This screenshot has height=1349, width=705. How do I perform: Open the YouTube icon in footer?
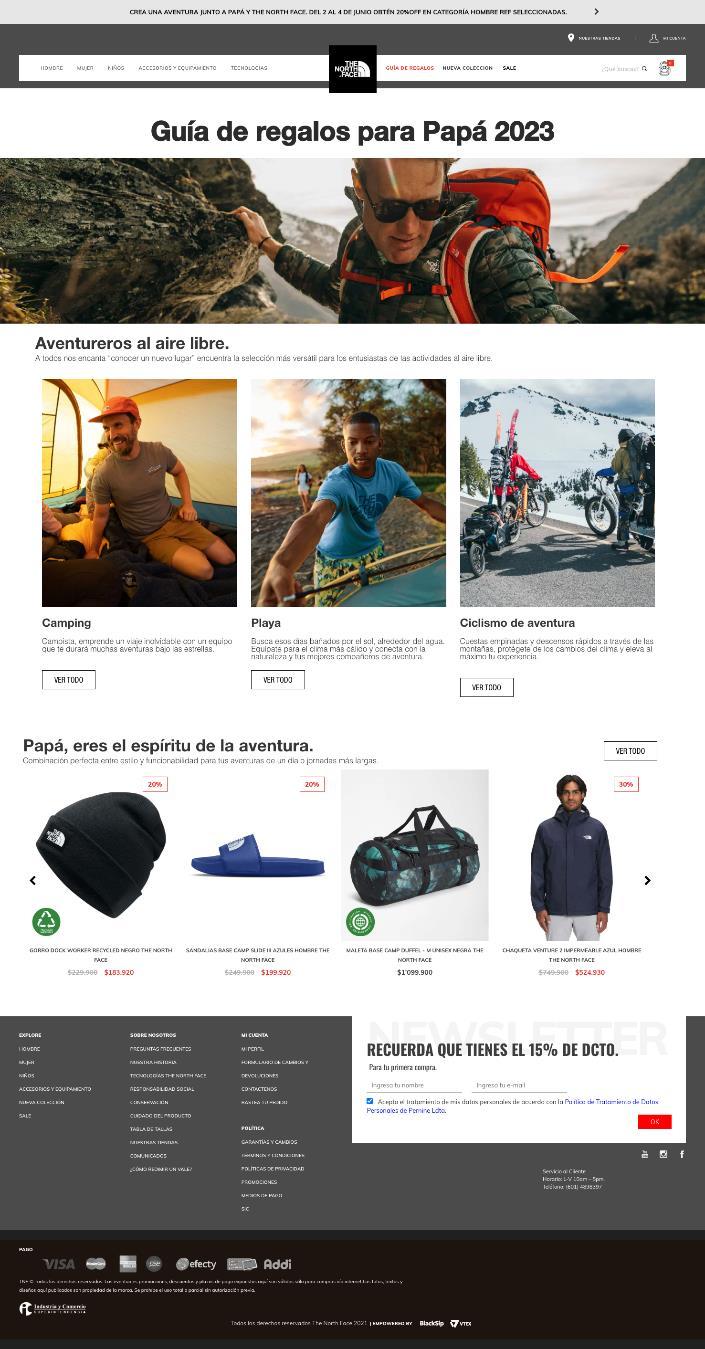645,1154
